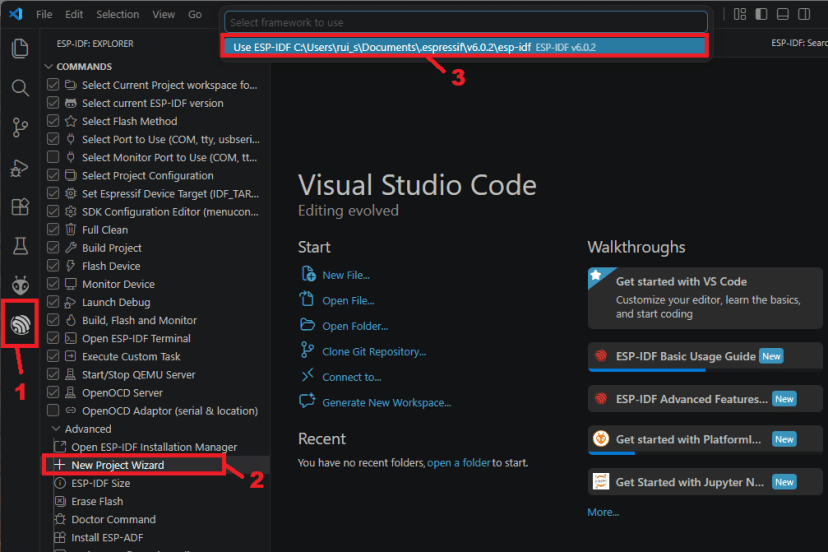
Task: Open Get started with PlatformIO walkthrough
Action: [704, 439]
